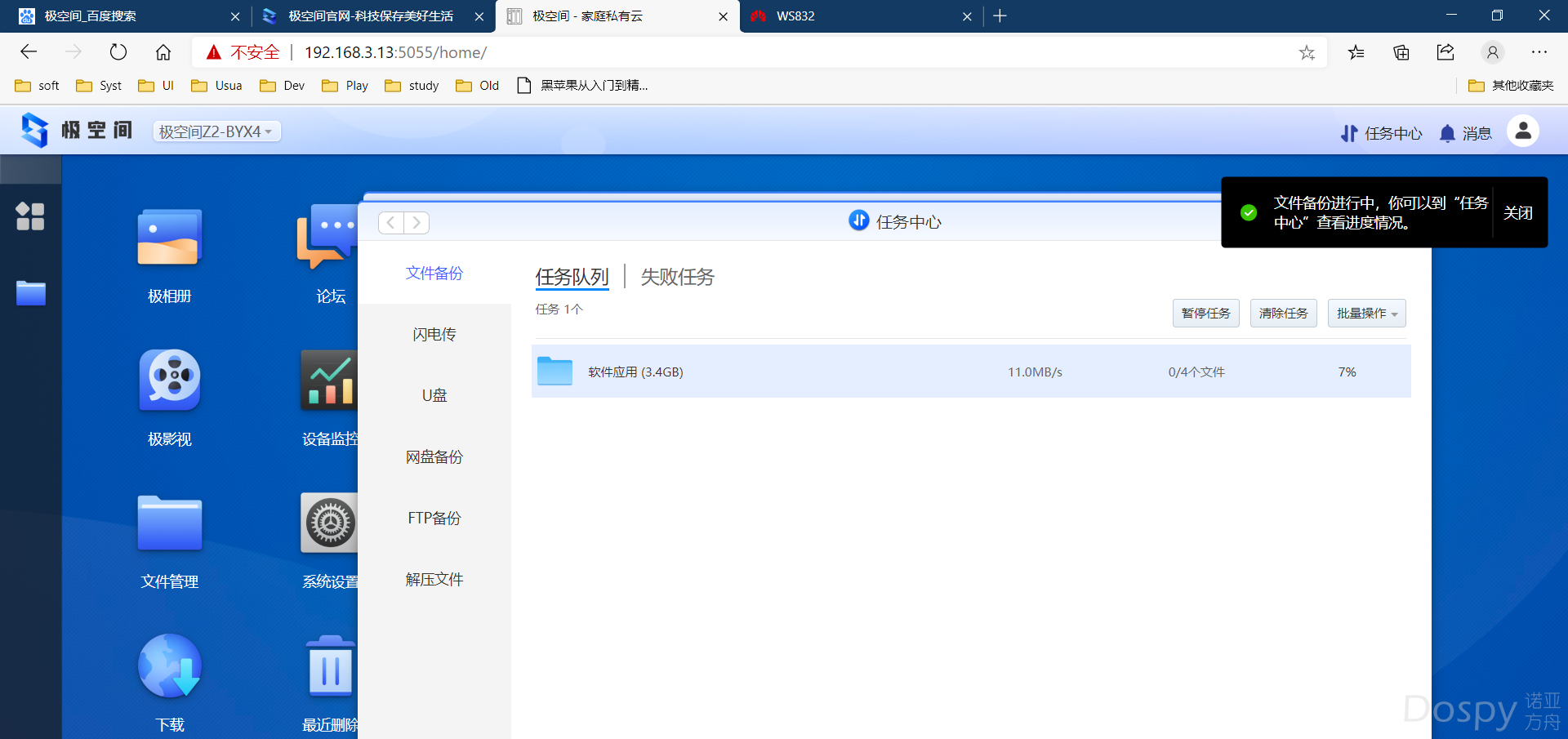Viewport: 1568px width, 739px height.
Task: Open the browser profile icon
Action: pos(1493,52)
